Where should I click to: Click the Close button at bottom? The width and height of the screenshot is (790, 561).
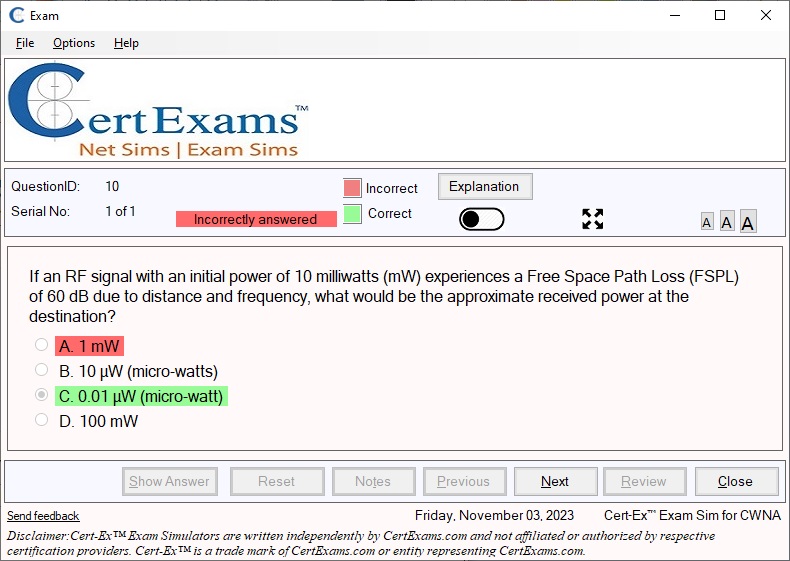(x=736, y=481)
